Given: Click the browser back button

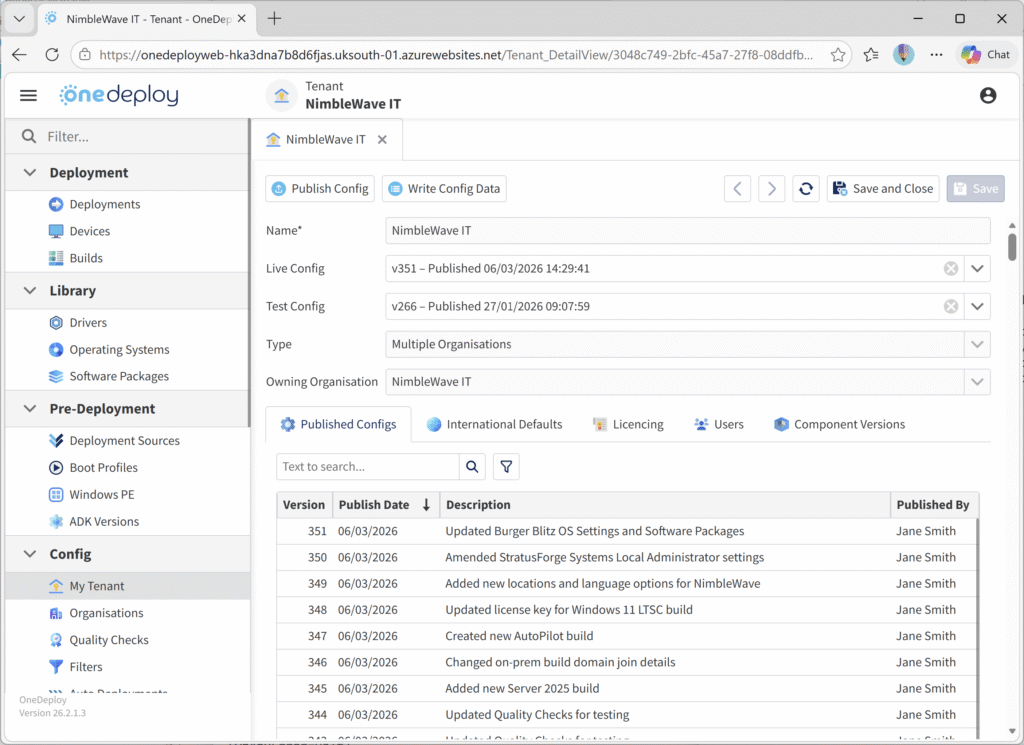Looking at the screenshot, I should (19, 55).
